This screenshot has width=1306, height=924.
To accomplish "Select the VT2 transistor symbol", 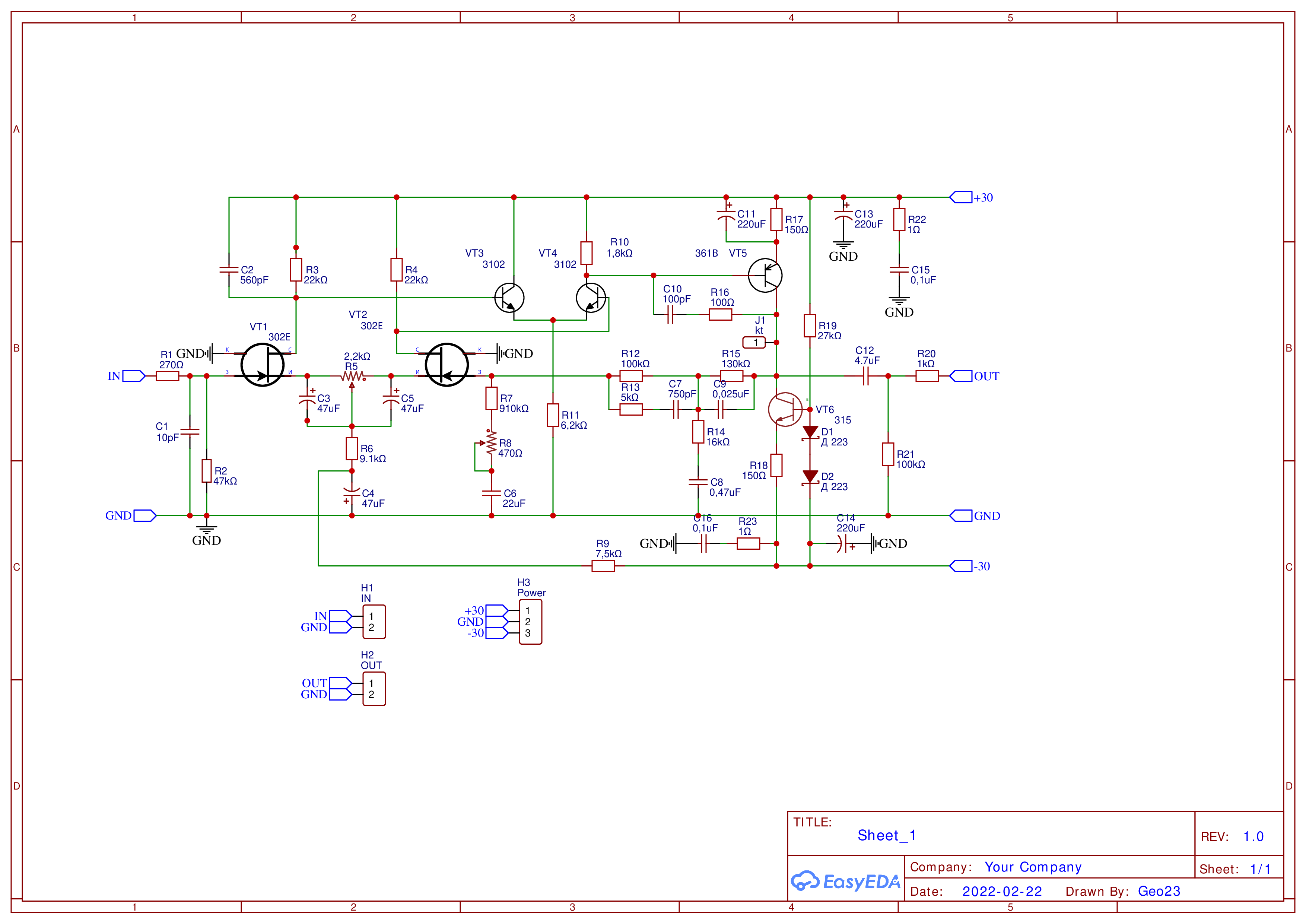I will (x=447, y=365).
